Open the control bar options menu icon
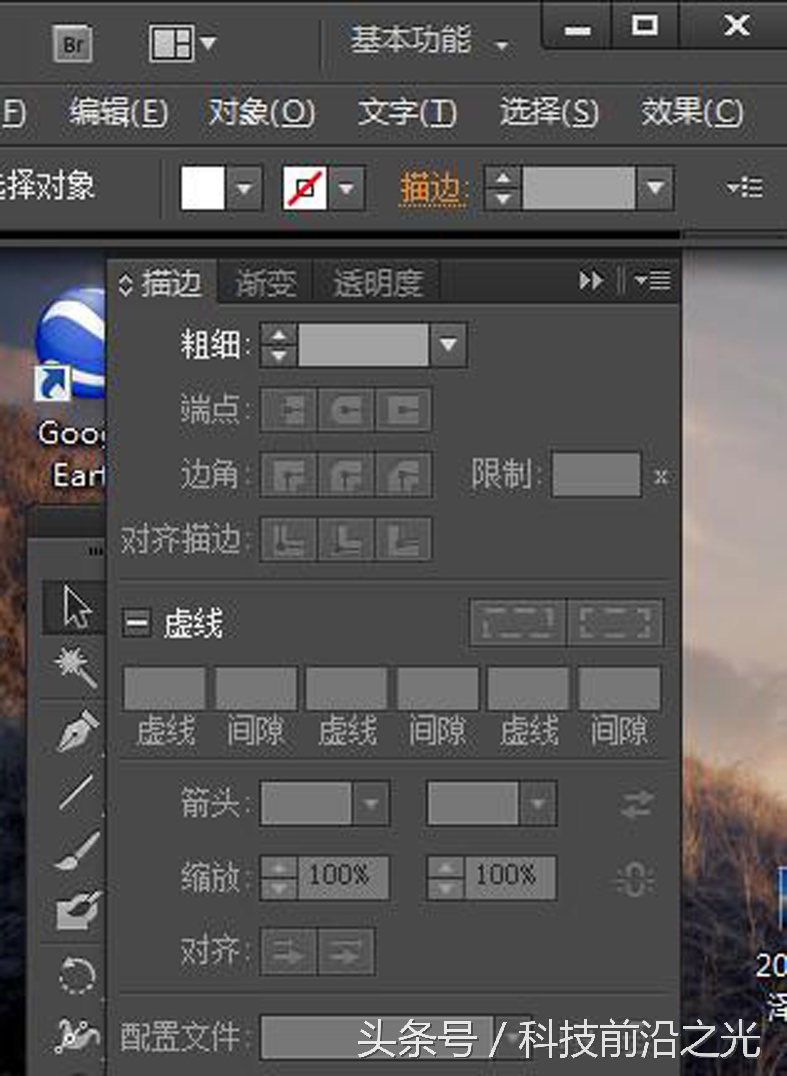Viewport: 787px width, 1076px height. pyautogui.click(x=745, y=187)
